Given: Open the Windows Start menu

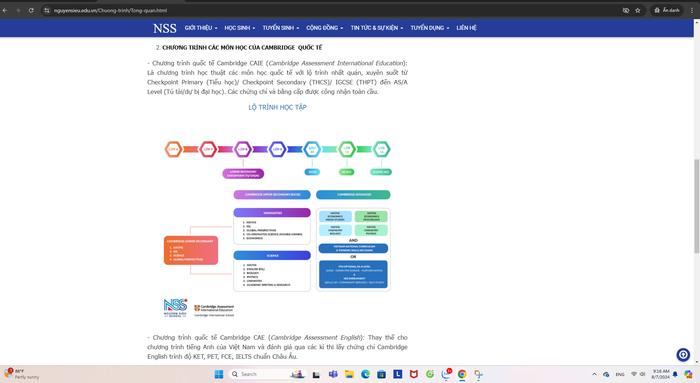Looking at the screenshot, I should [x=219, y=374].
